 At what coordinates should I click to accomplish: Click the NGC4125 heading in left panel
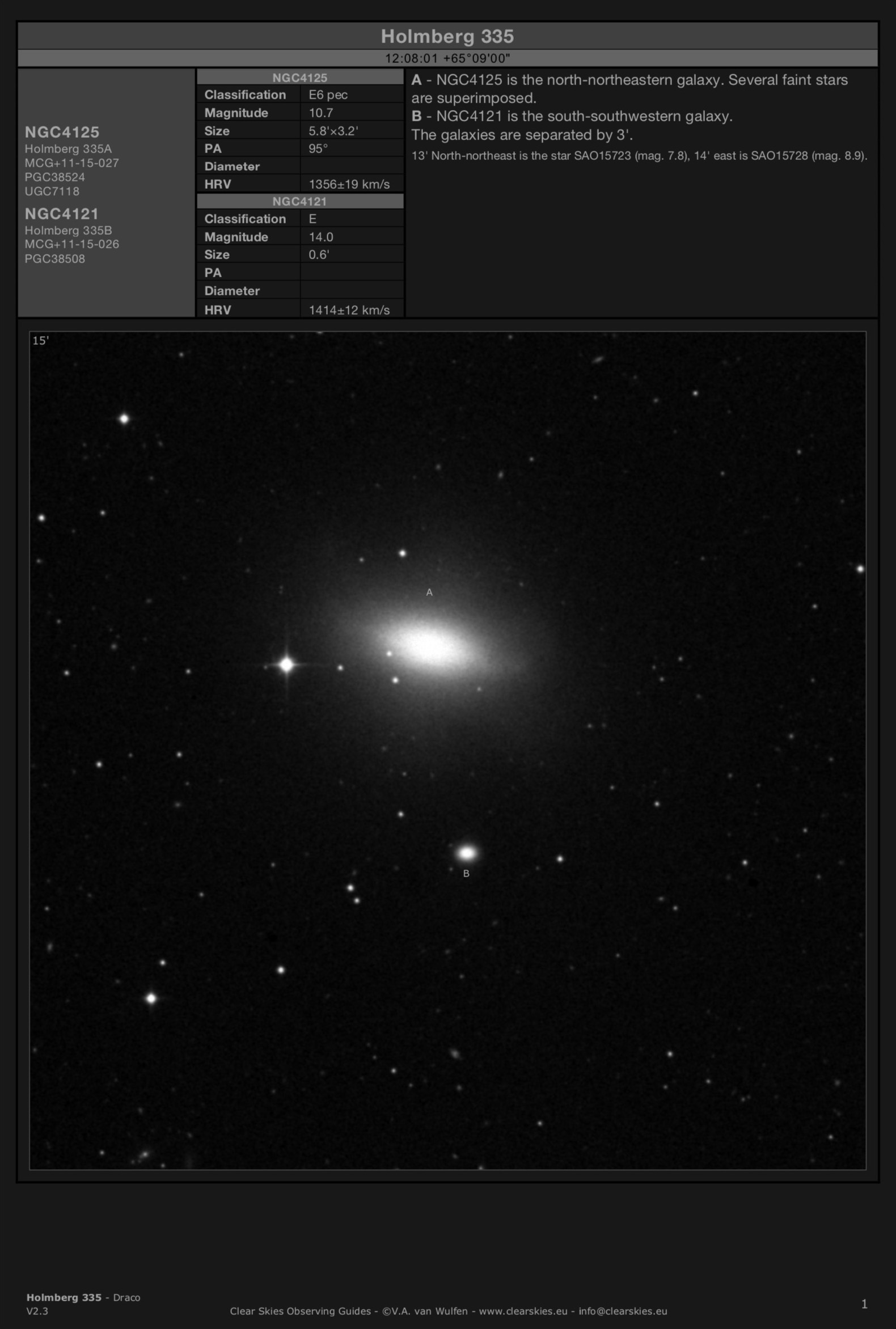coord(62,132)
